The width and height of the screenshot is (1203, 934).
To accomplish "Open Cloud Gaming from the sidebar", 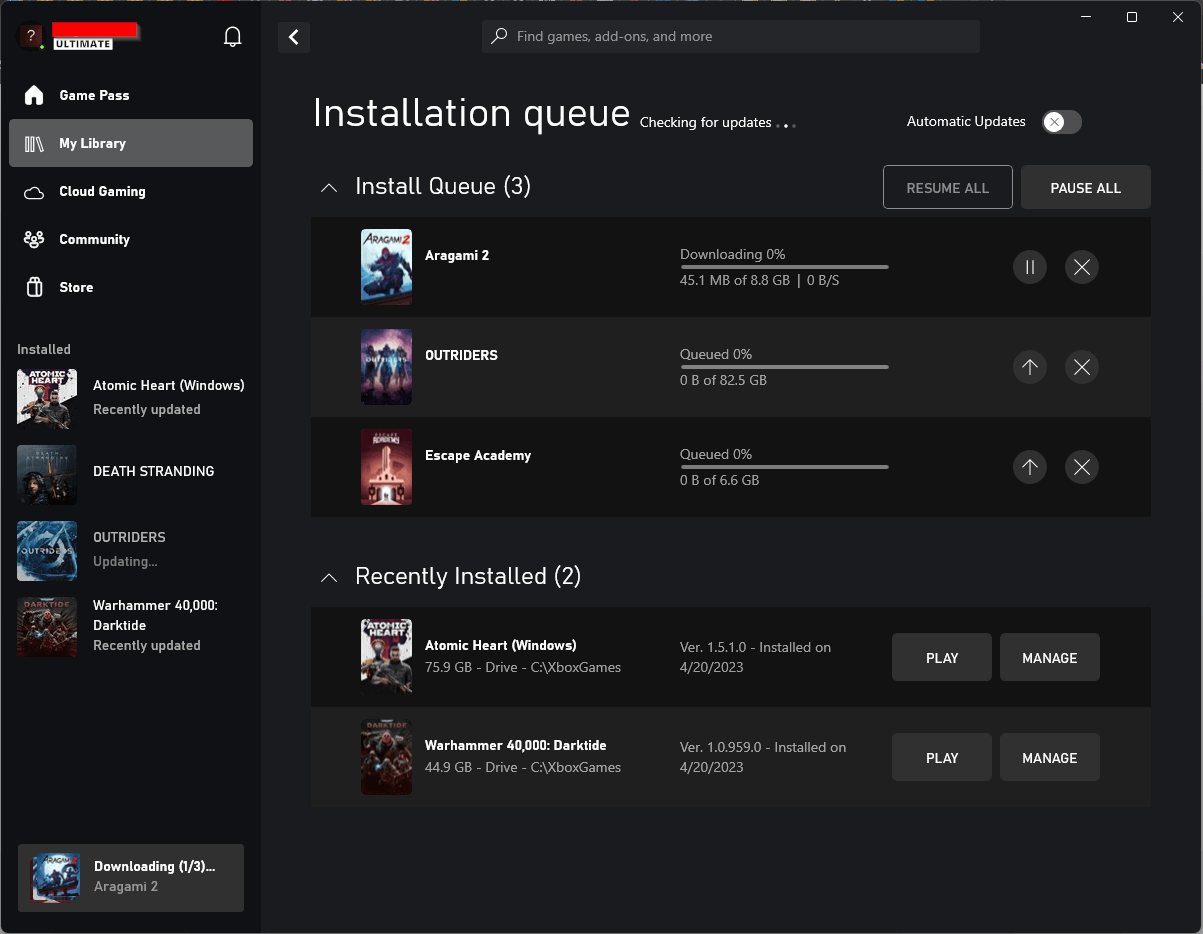I will pos(131,191).
